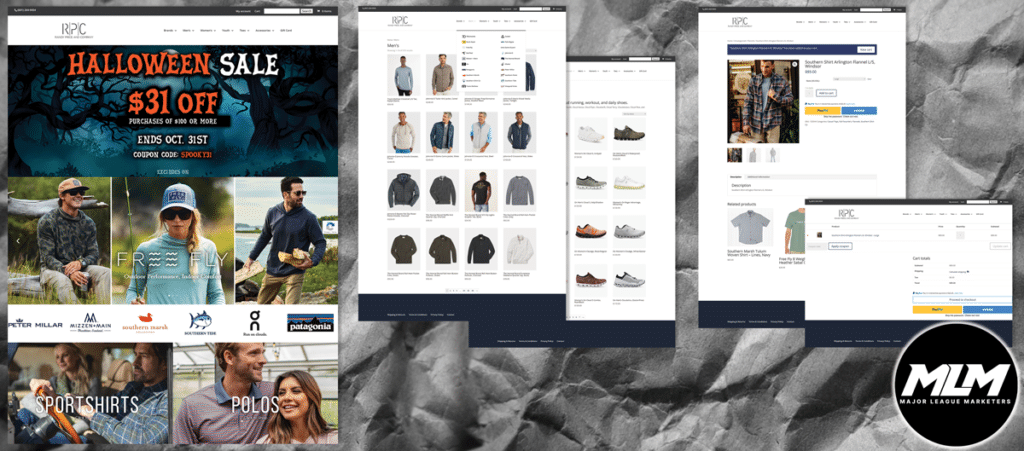The image size is (1024, 451).
Task: Click Apply coupon on the cart page
Action: coord(840,246)
